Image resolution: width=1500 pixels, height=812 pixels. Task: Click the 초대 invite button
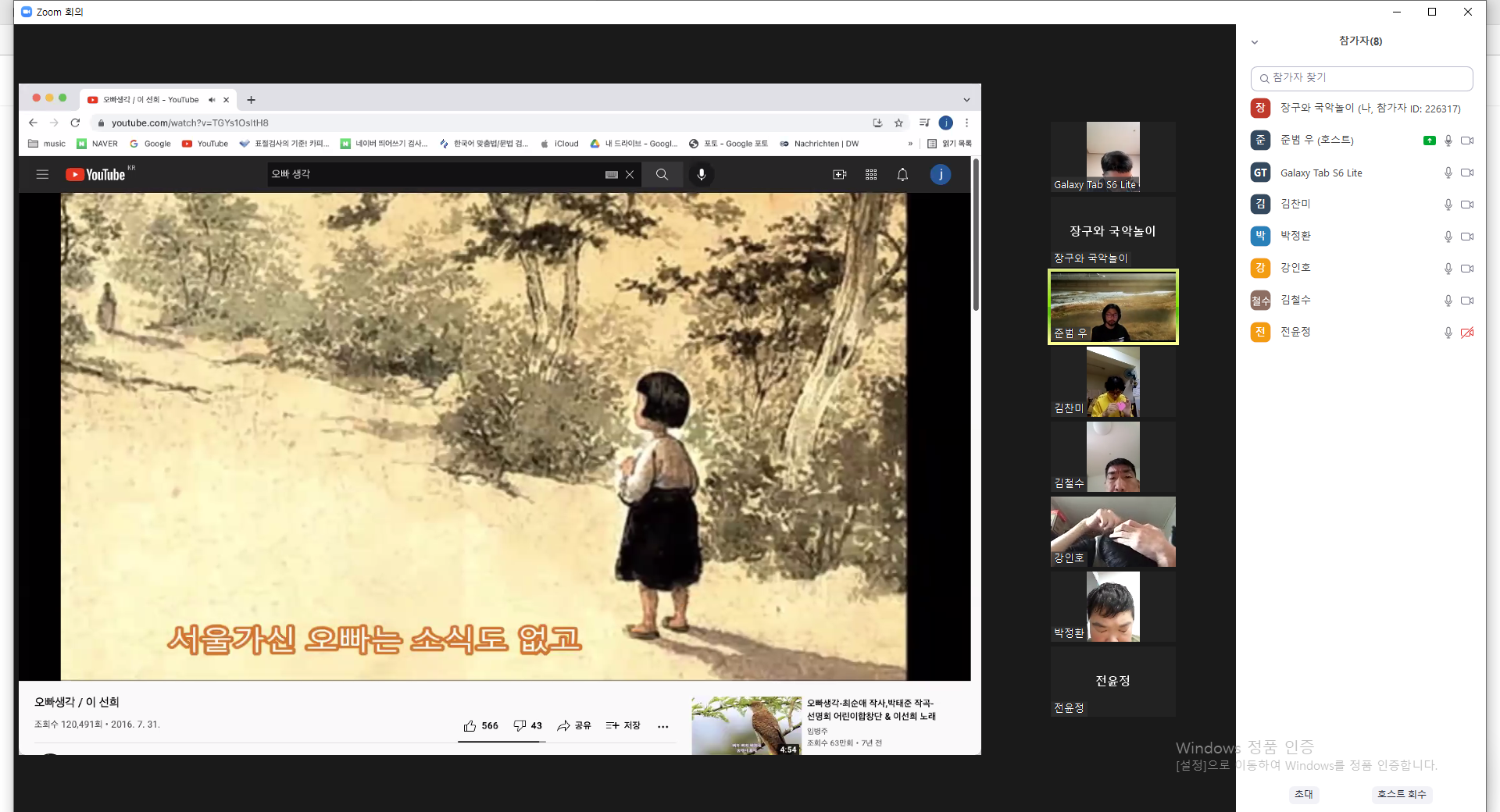[1303, 794]
